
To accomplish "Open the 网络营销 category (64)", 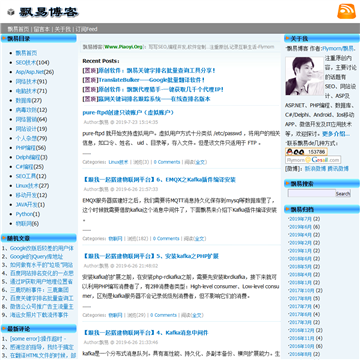I will (26, 119).
